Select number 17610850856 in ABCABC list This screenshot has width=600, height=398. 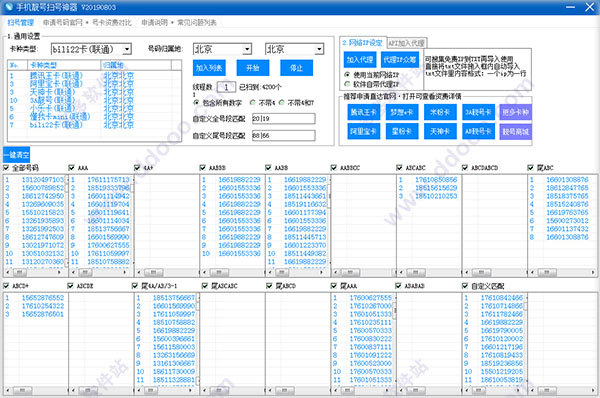point(436,179)
